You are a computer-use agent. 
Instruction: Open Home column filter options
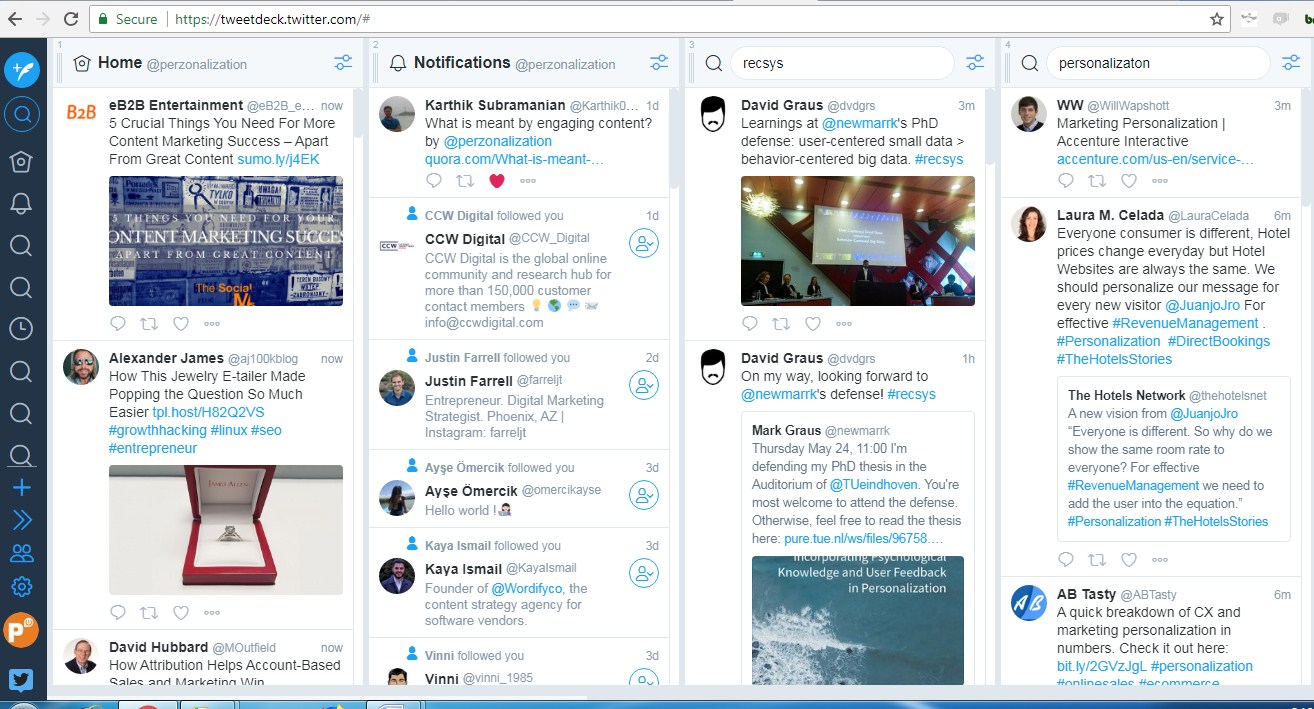coord(343,63)
